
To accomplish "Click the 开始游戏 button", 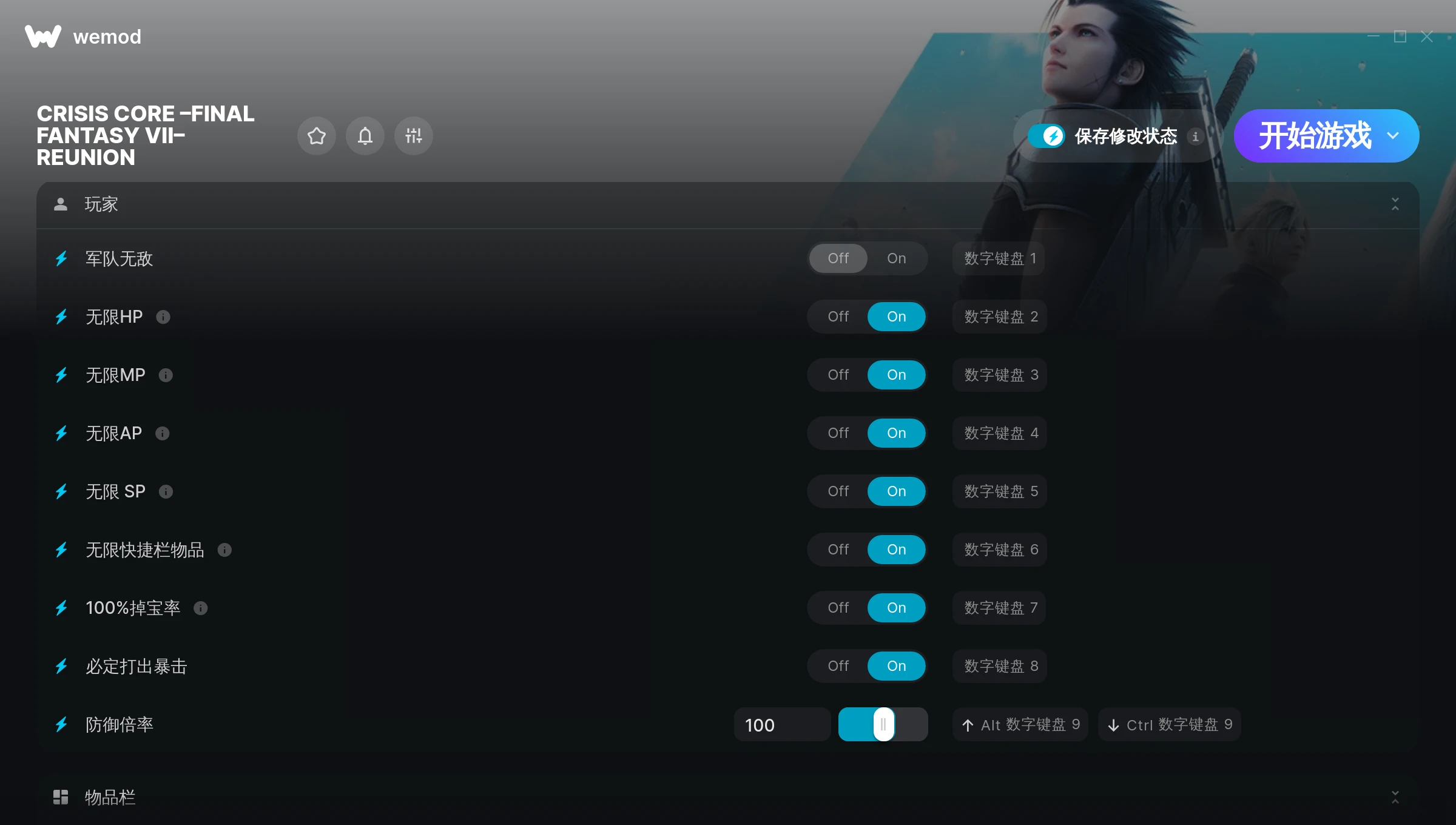I will [x=1314, y=136].
